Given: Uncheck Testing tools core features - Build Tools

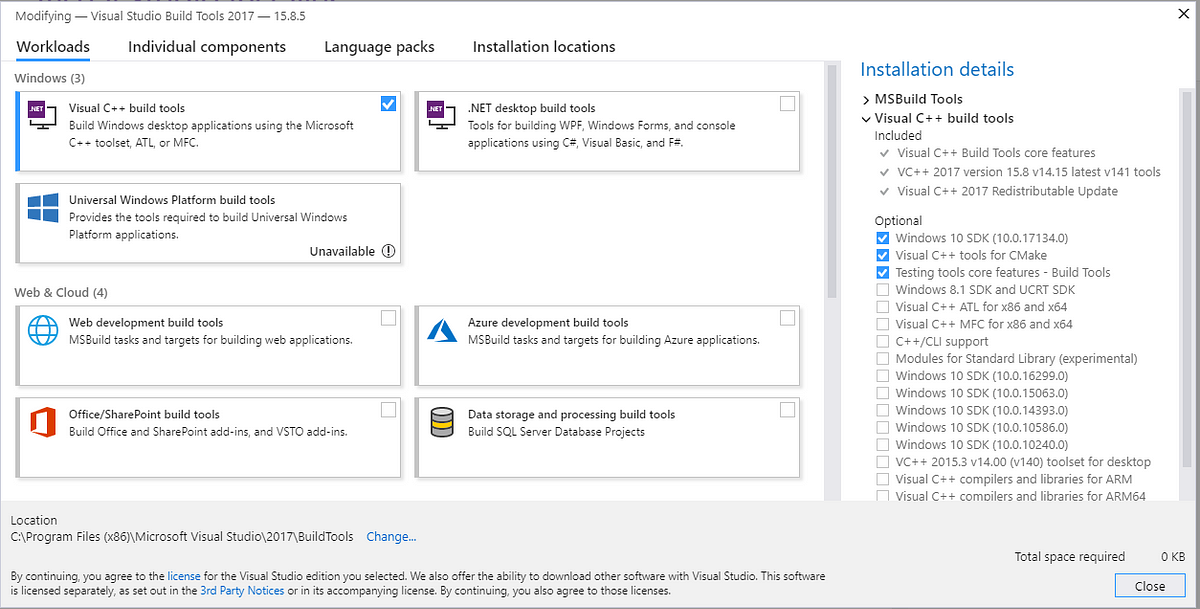Looking at the screenshot, I should [882, 272].
